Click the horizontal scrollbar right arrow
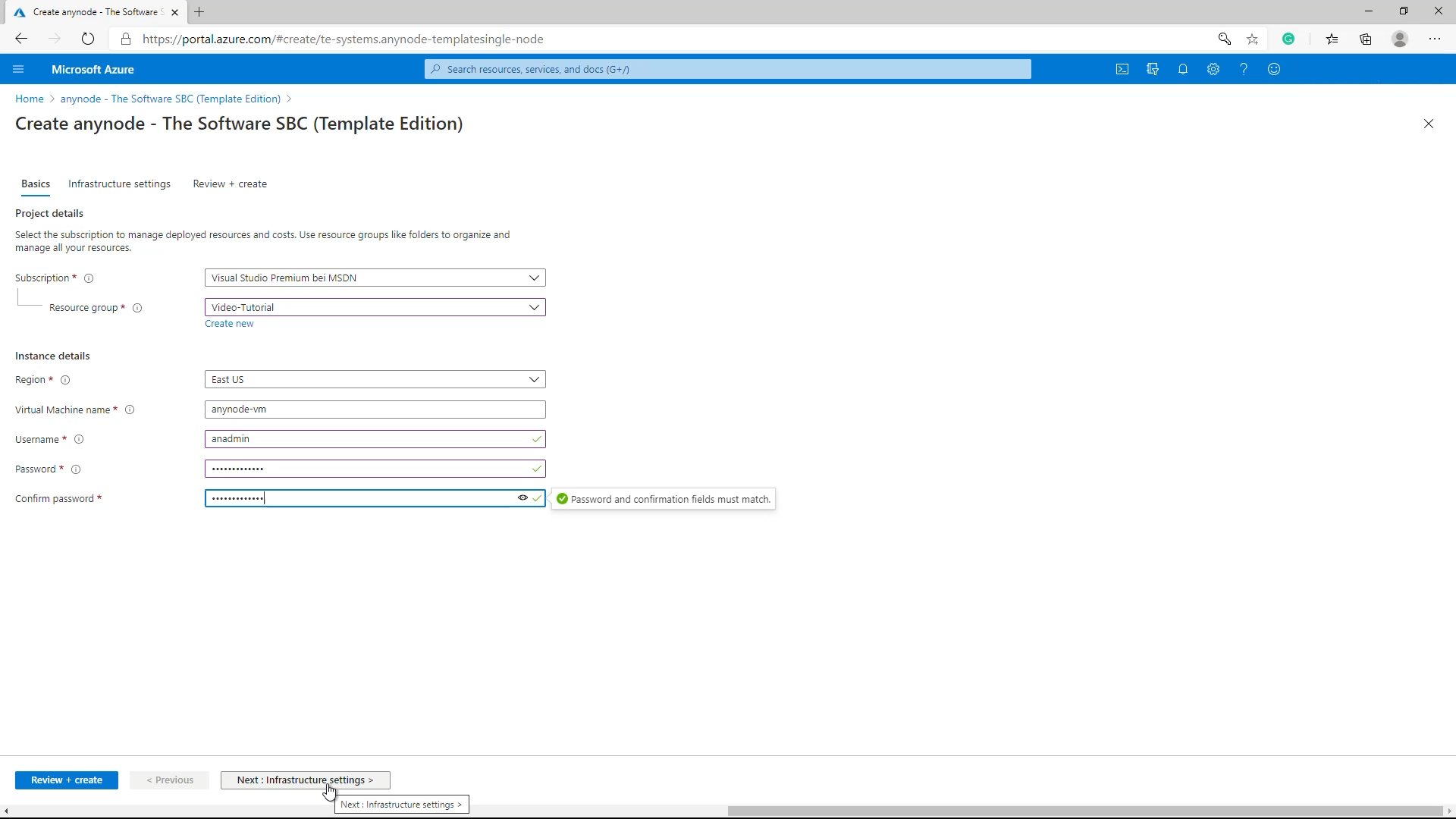The height and width of the screenshot is (819, 1456). coord(1450,811)
